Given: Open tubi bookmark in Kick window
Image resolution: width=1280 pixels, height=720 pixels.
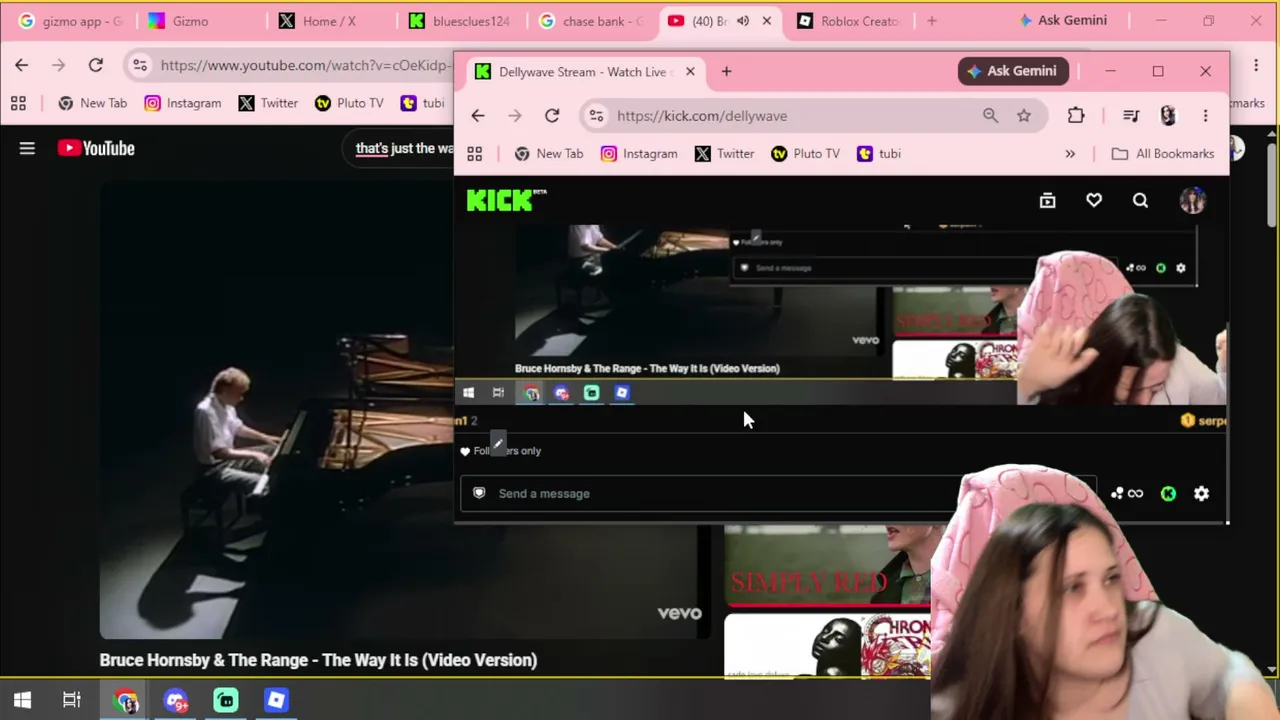Looking at the screenshot, I should click(879, 154).
